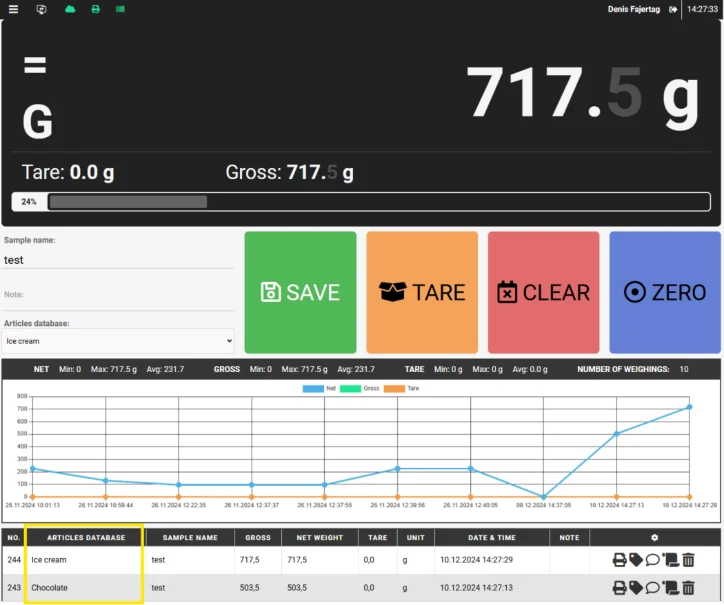Click NET Avg: 231.7 statistic
This screenshot has width=724, height=605.
165,369
